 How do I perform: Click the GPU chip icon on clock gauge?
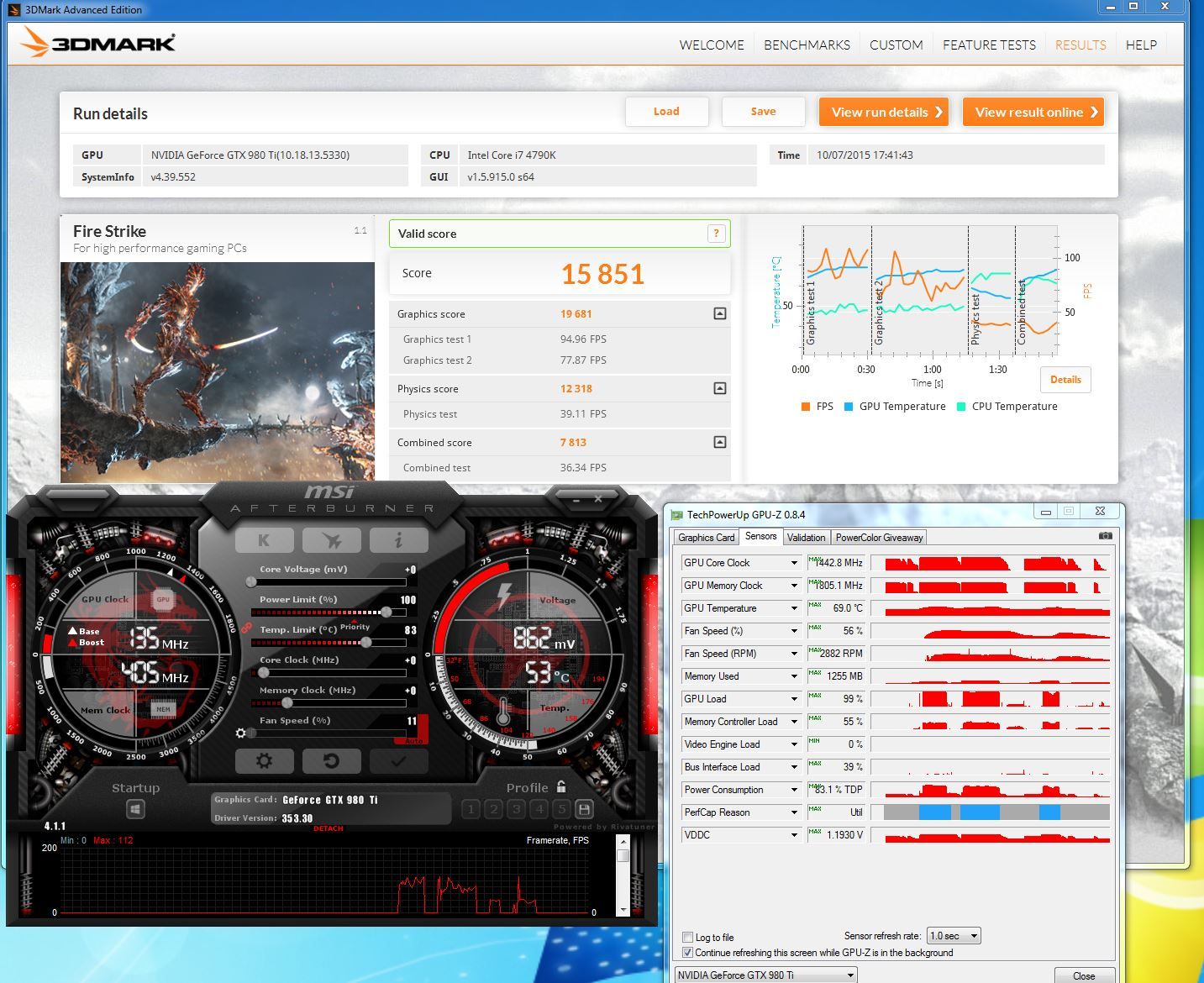point(163,599)
